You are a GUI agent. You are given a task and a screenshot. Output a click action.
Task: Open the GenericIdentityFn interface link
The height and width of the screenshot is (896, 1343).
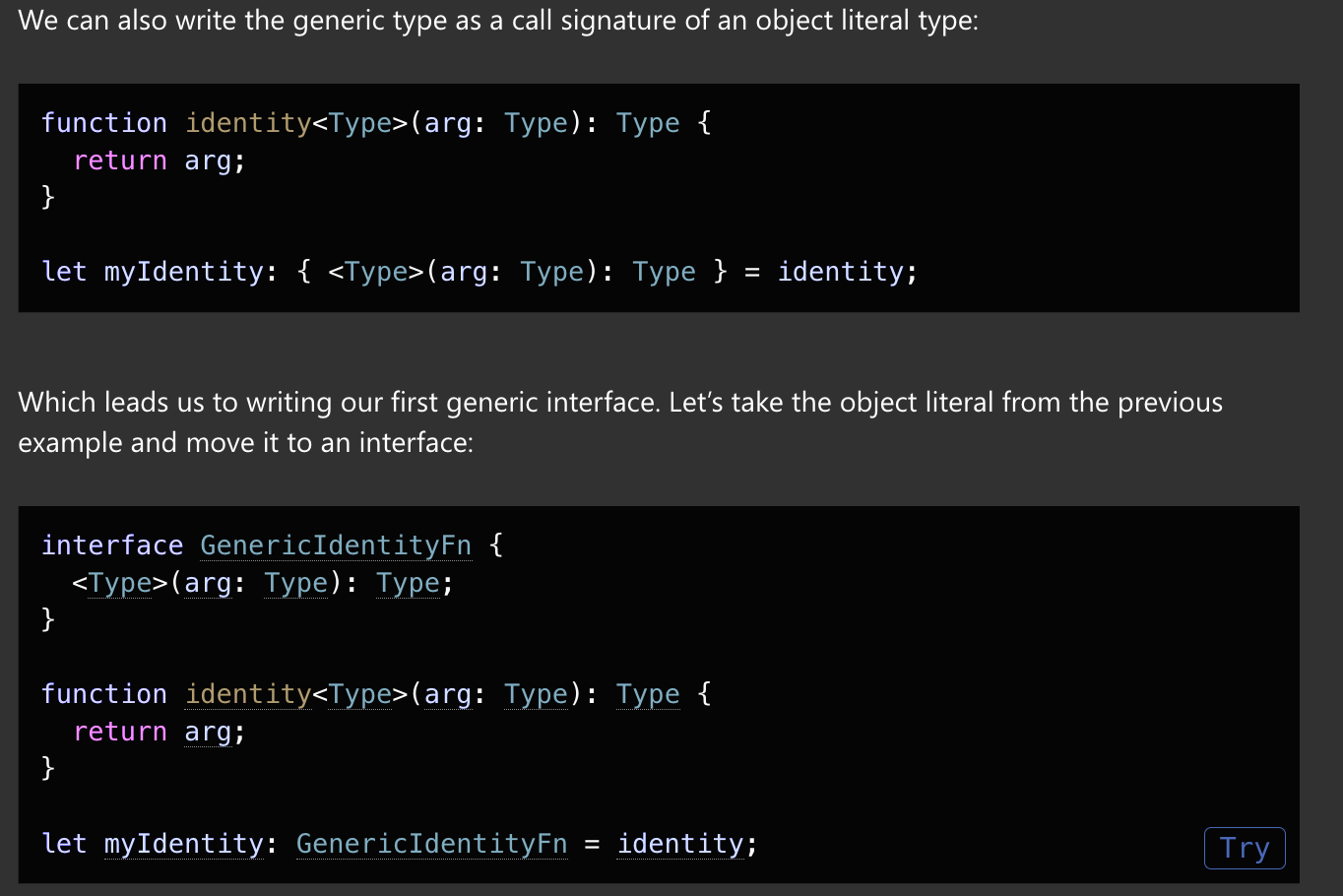pos(335,545)
